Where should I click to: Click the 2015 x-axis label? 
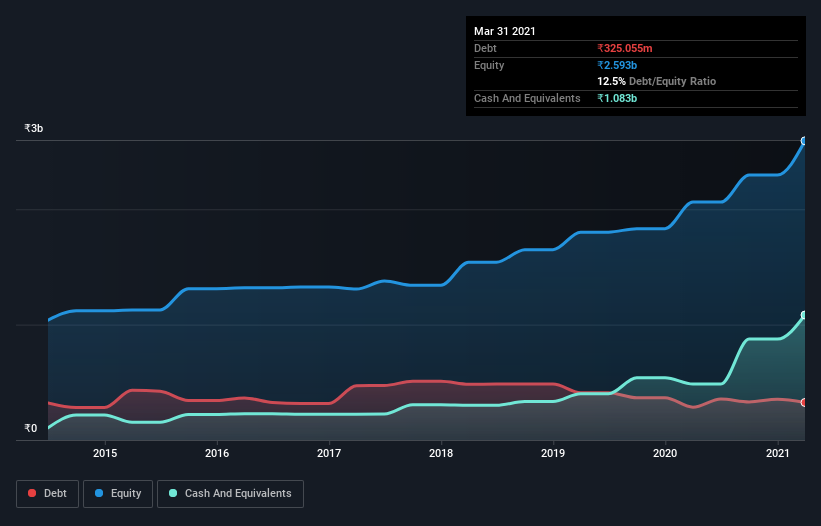point(105,453)
